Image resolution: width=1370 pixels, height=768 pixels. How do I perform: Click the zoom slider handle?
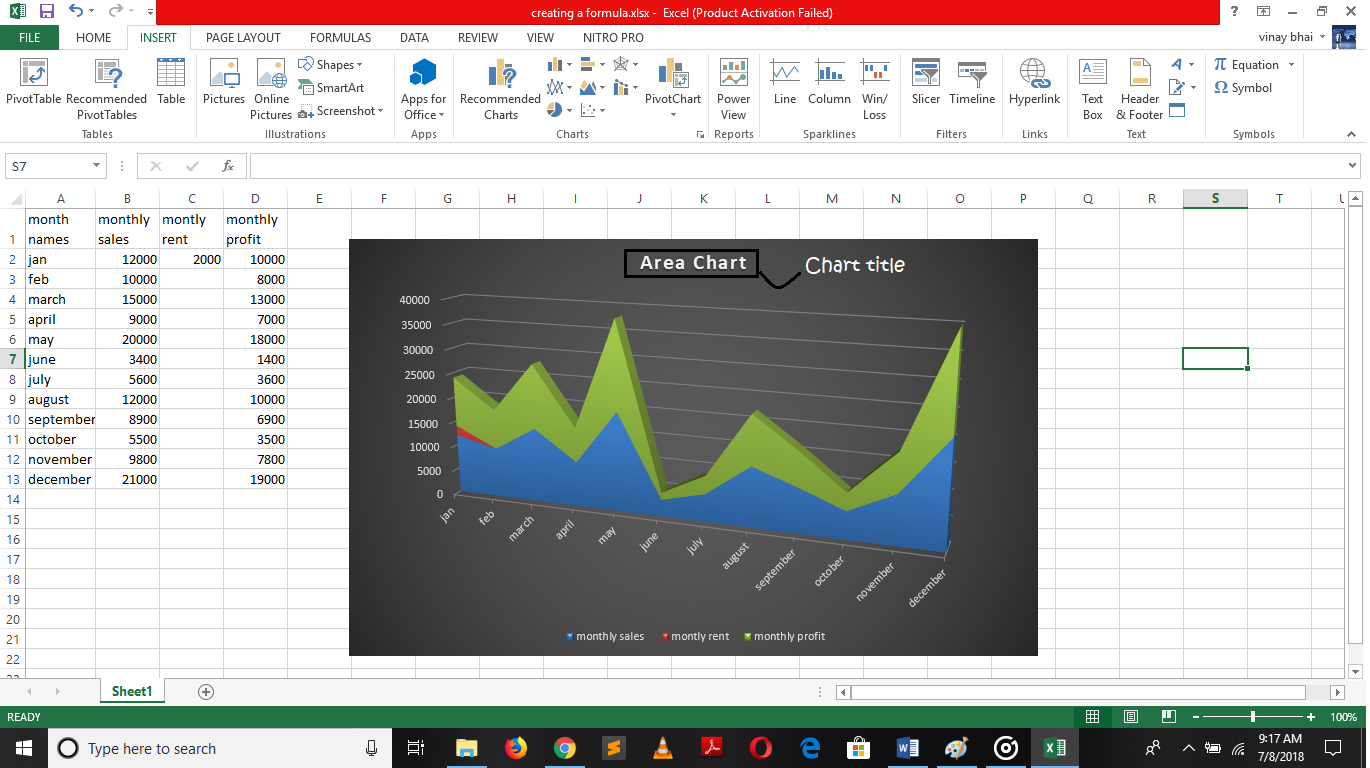pyautogui.click(x=1253, y=717)
